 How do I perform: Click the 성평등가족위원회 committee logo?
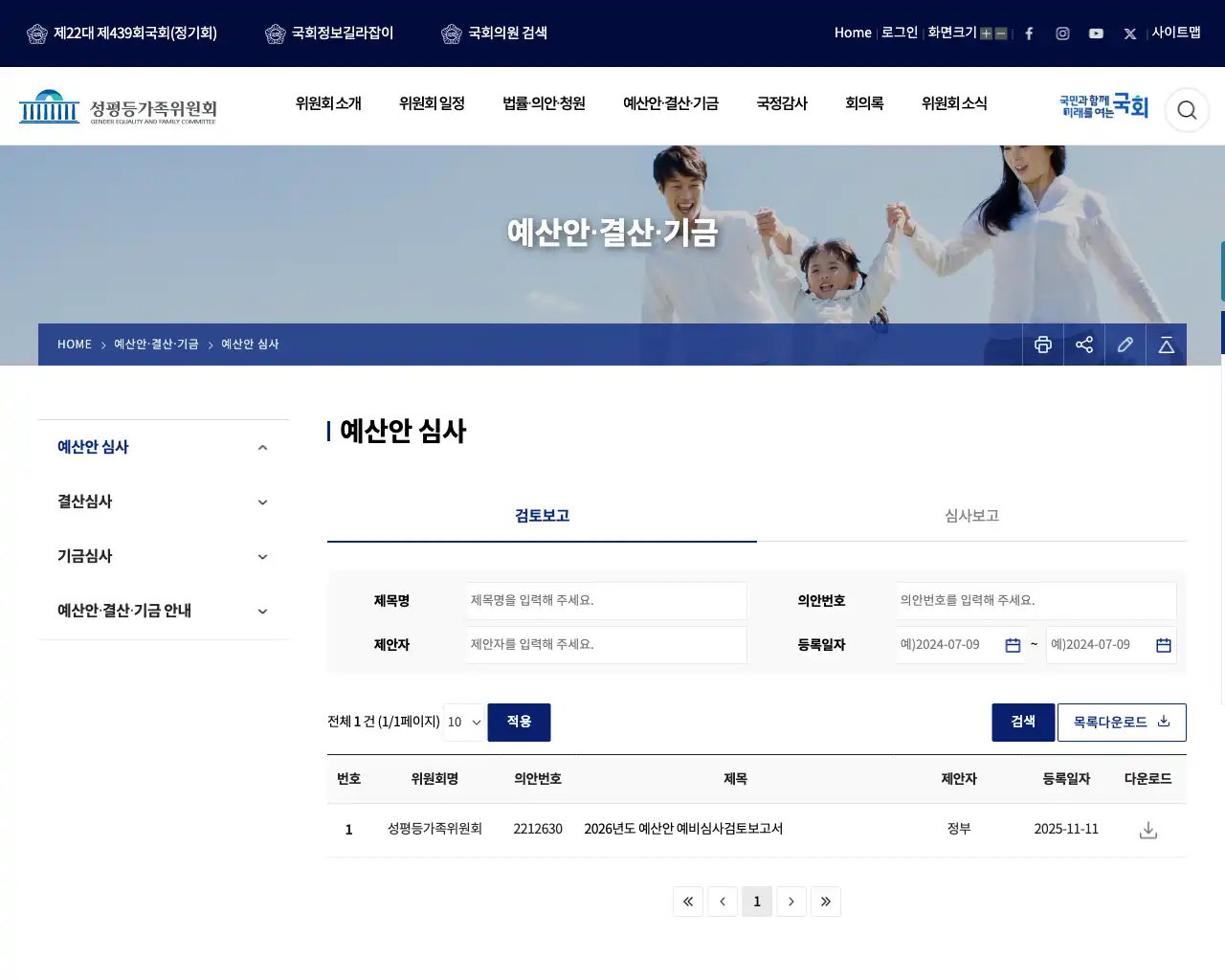point(118,107)
